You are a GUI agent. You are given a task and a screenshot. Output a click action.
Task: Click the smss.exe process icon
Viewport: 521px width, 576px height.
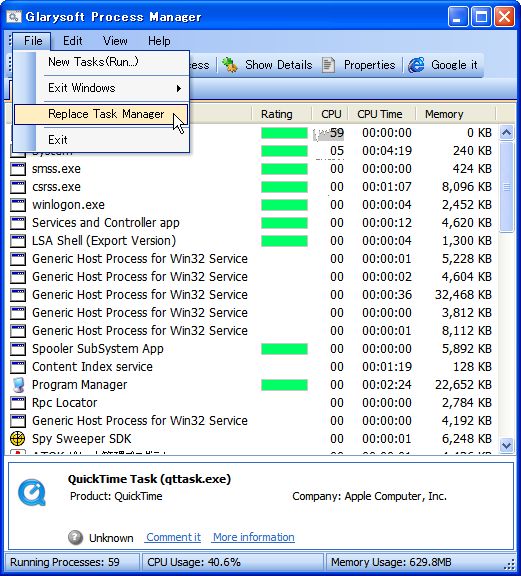[x=18, y=169]
